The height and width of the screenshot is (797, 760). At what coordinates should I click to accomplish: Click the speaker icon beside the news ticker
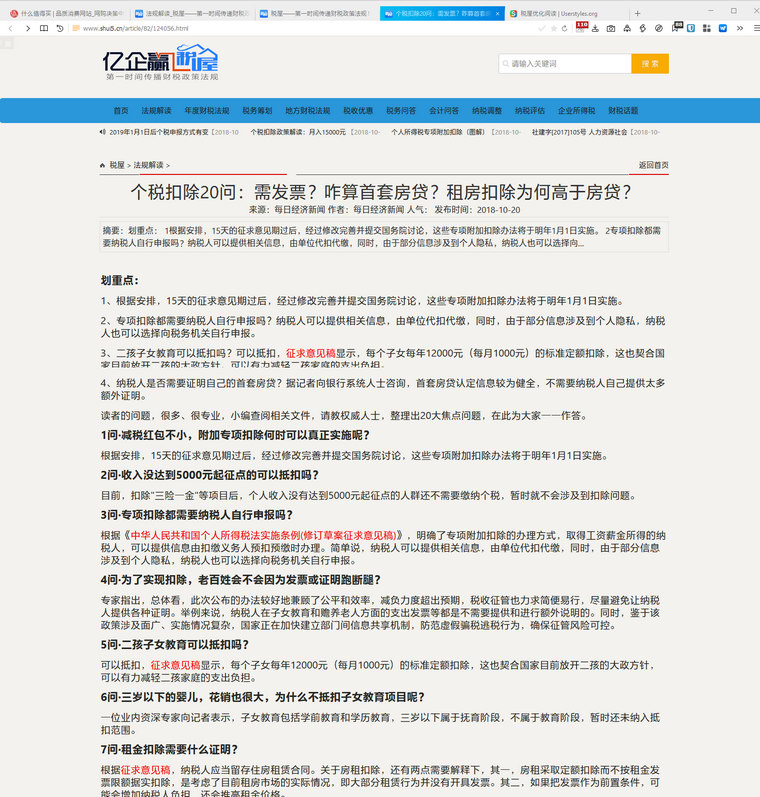103,132
